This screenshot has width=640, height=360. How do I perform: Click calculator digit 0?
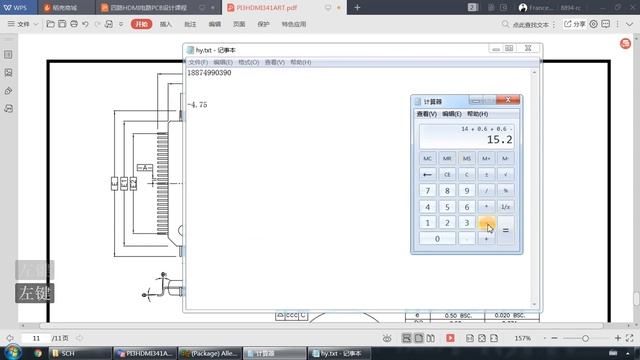[437, 239]
